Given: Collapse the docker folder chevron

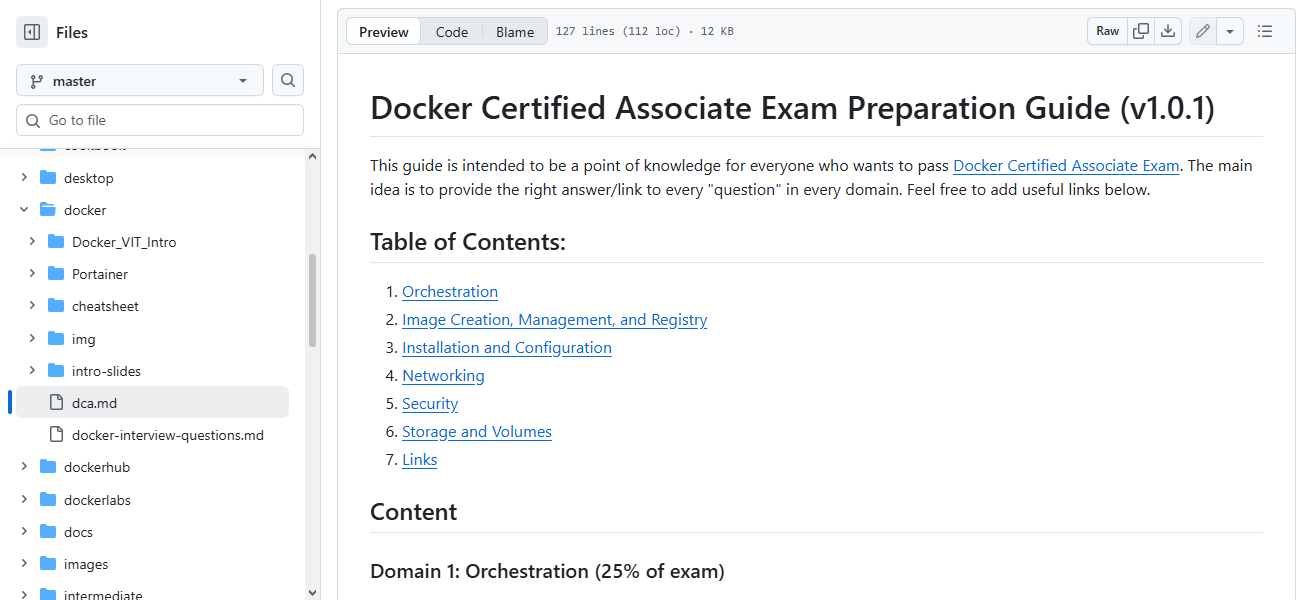Looking at the screenshot, I should tap(24, 210).
